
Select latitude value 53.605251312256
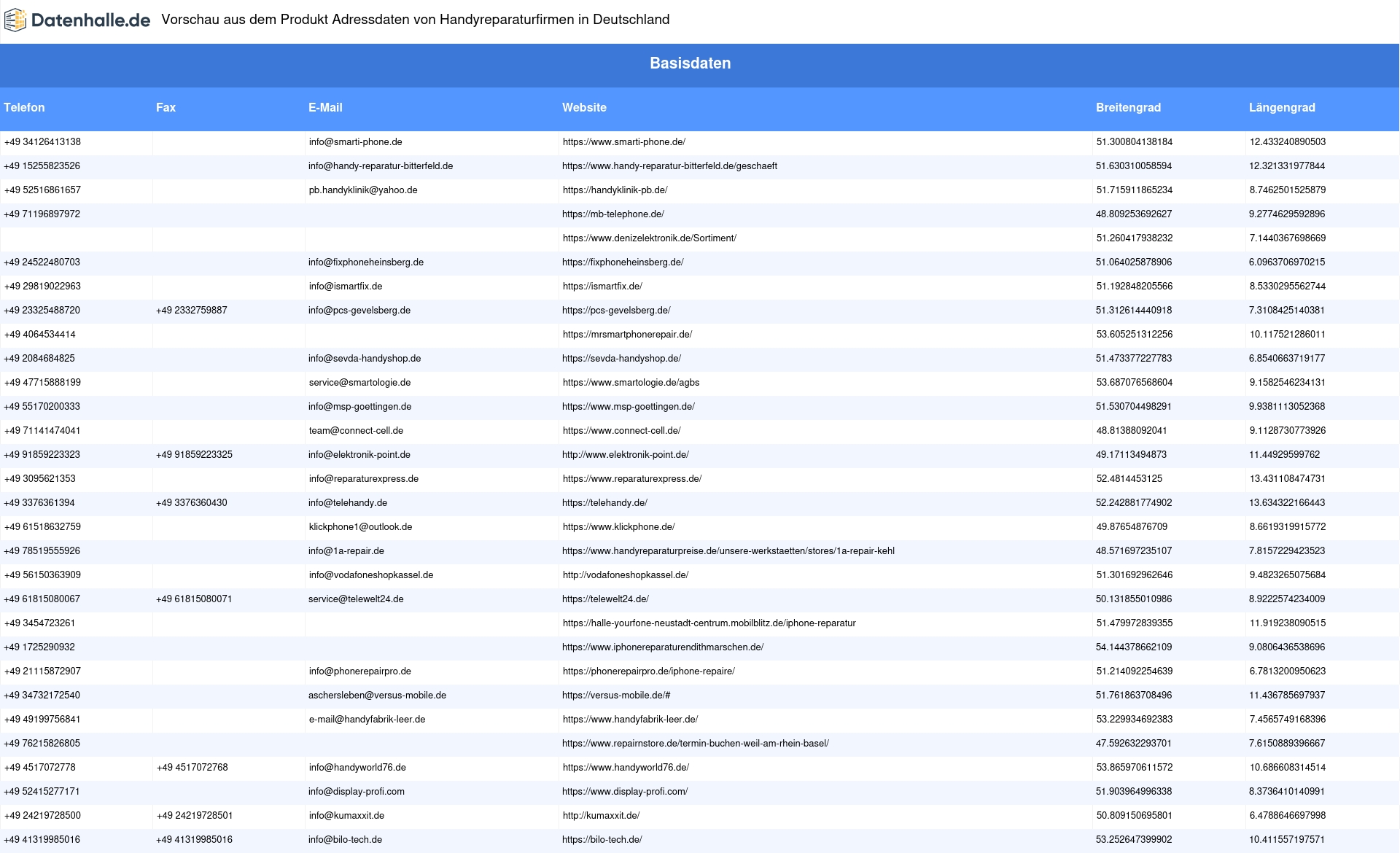(1135, 335)
